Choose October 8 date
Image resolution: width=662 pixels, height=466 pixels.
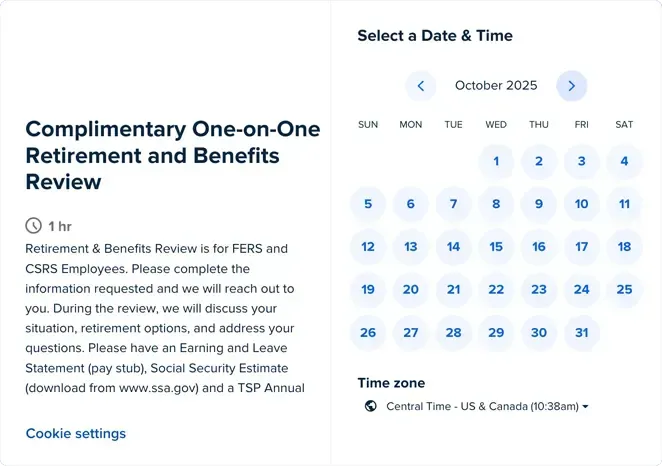[x=496, y=204]
